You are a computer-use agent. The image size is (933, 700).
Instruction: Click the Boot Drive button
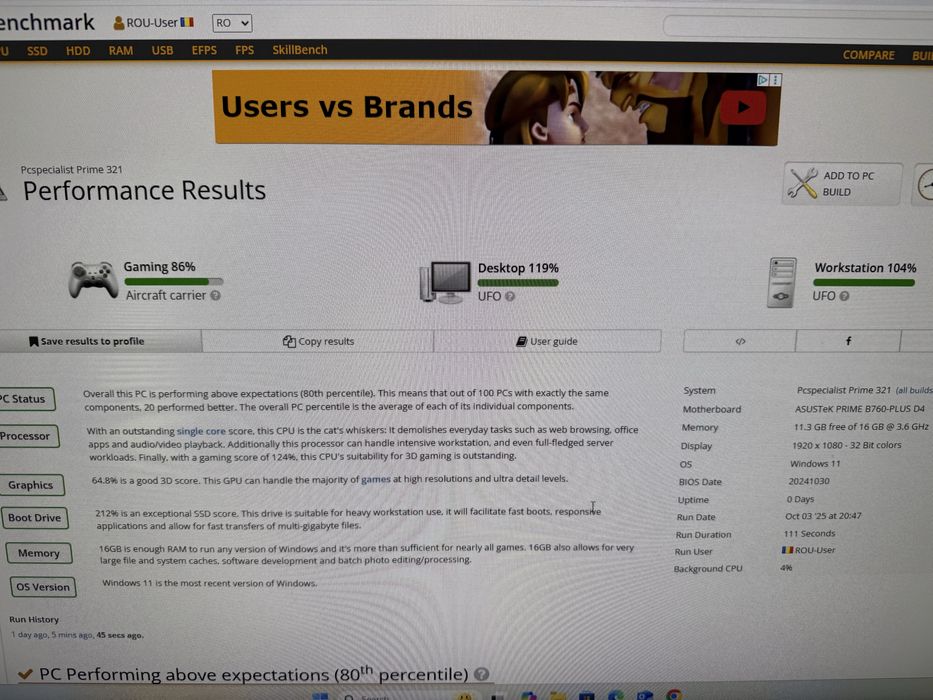35,518
